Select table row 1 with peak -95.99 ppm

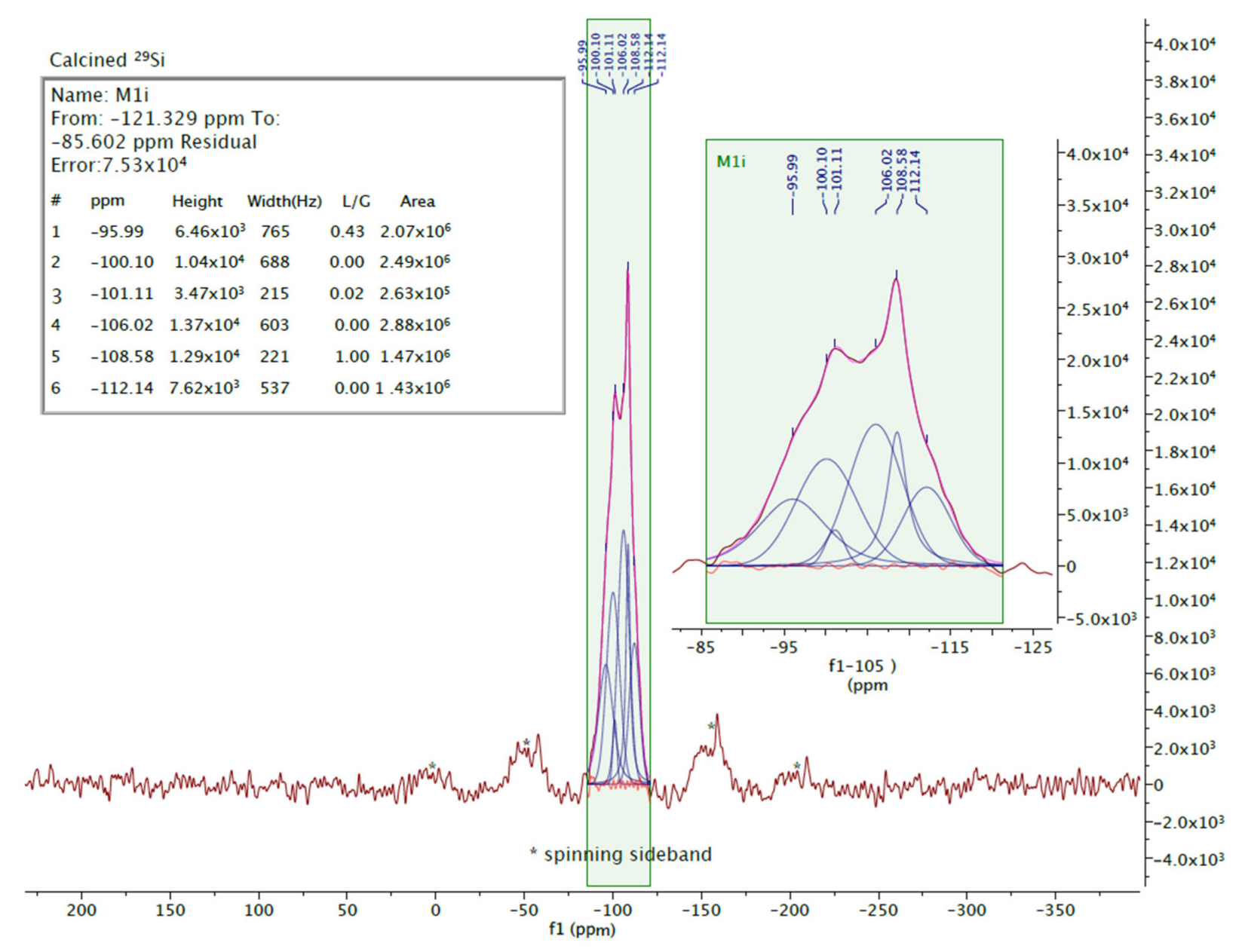249,231
